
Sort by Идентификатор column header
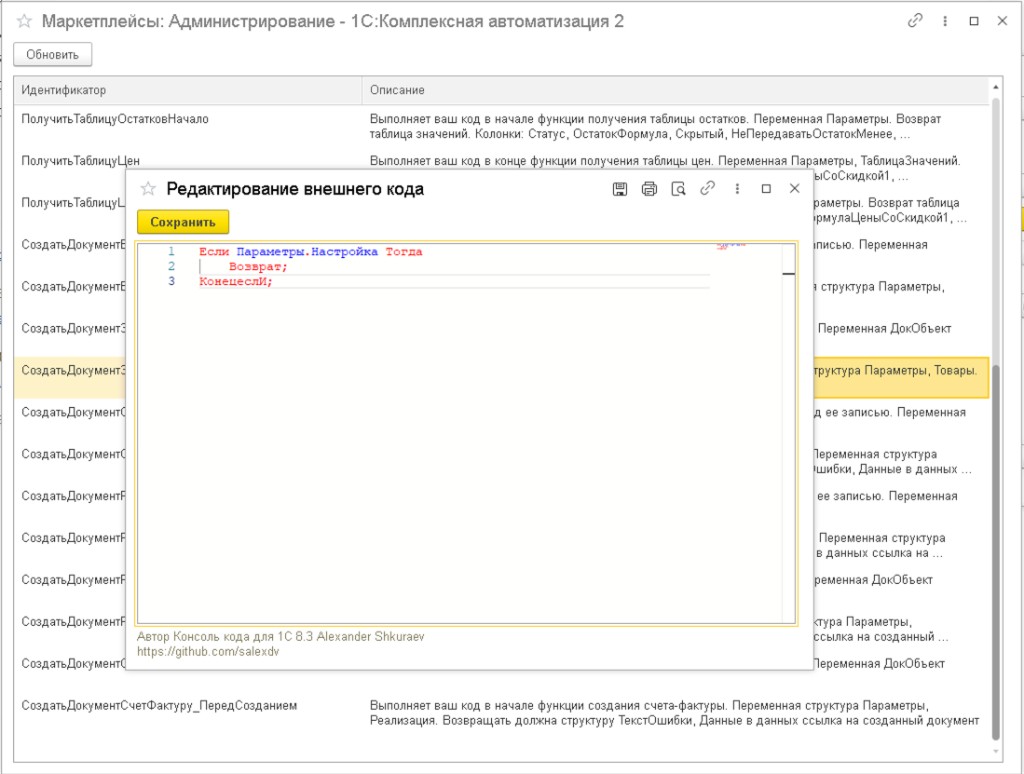coord(188,90)
